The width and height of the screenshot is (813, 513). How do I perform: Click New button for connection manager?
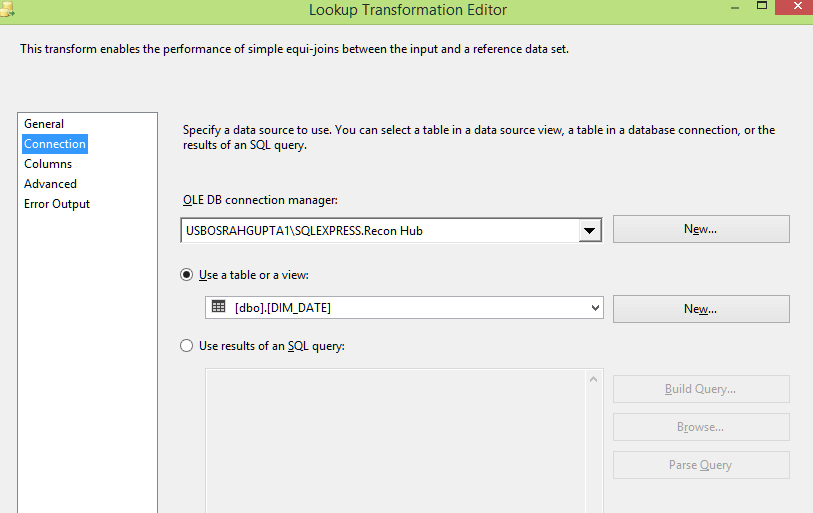[701, 229]
